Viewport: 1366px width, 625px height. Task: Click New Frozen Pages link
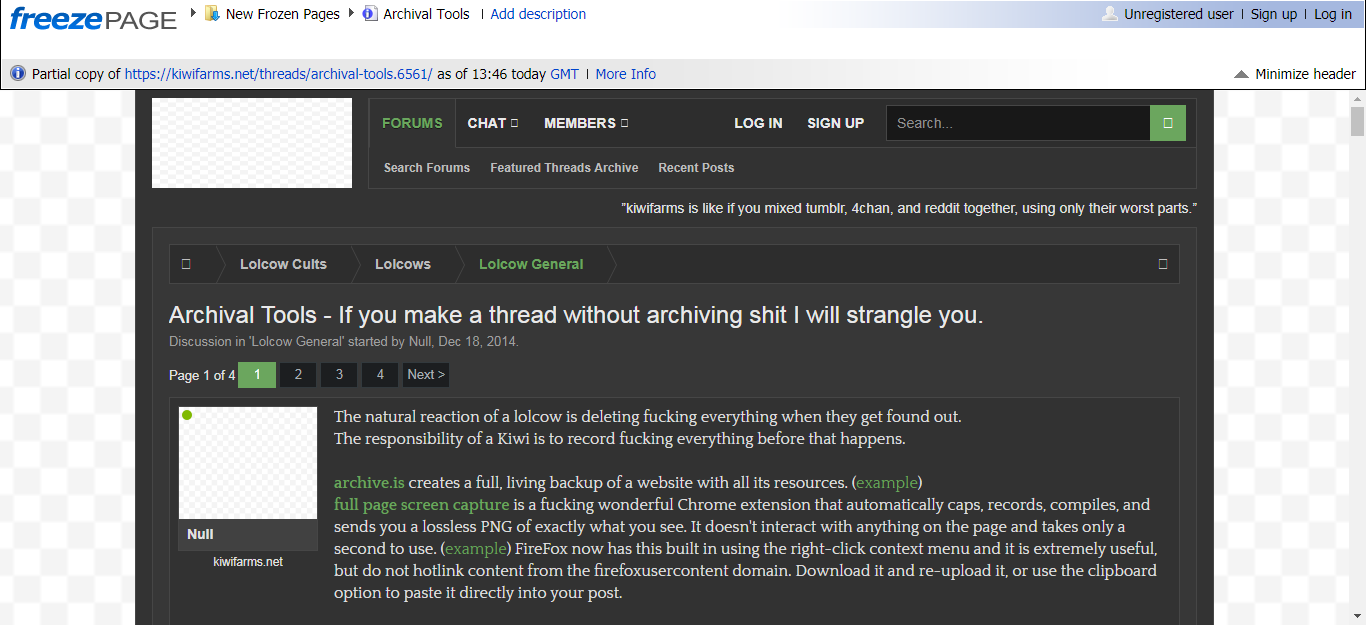coord(283,14)
